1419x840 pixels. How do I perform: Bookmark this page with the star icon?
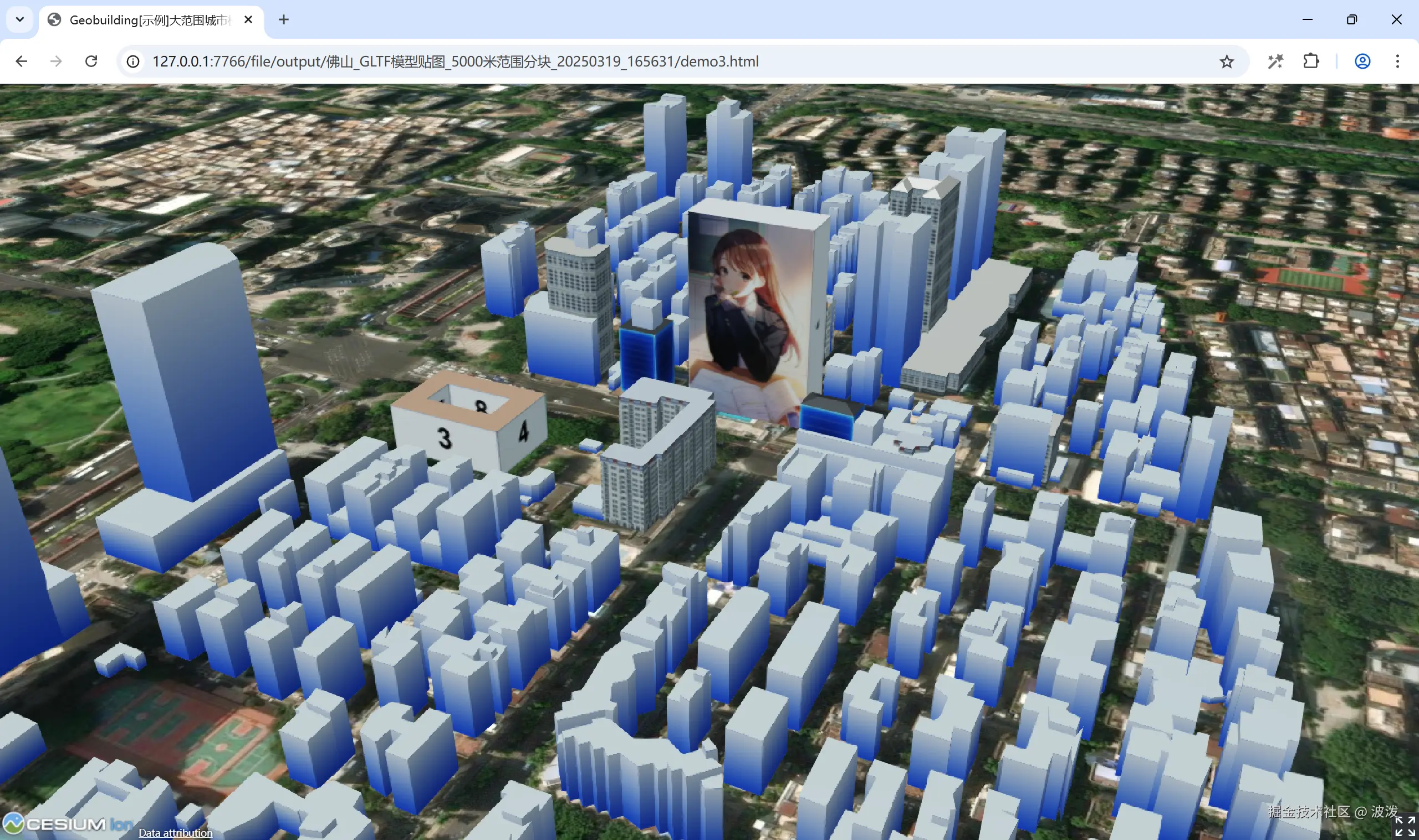[x=1227, y=61]
